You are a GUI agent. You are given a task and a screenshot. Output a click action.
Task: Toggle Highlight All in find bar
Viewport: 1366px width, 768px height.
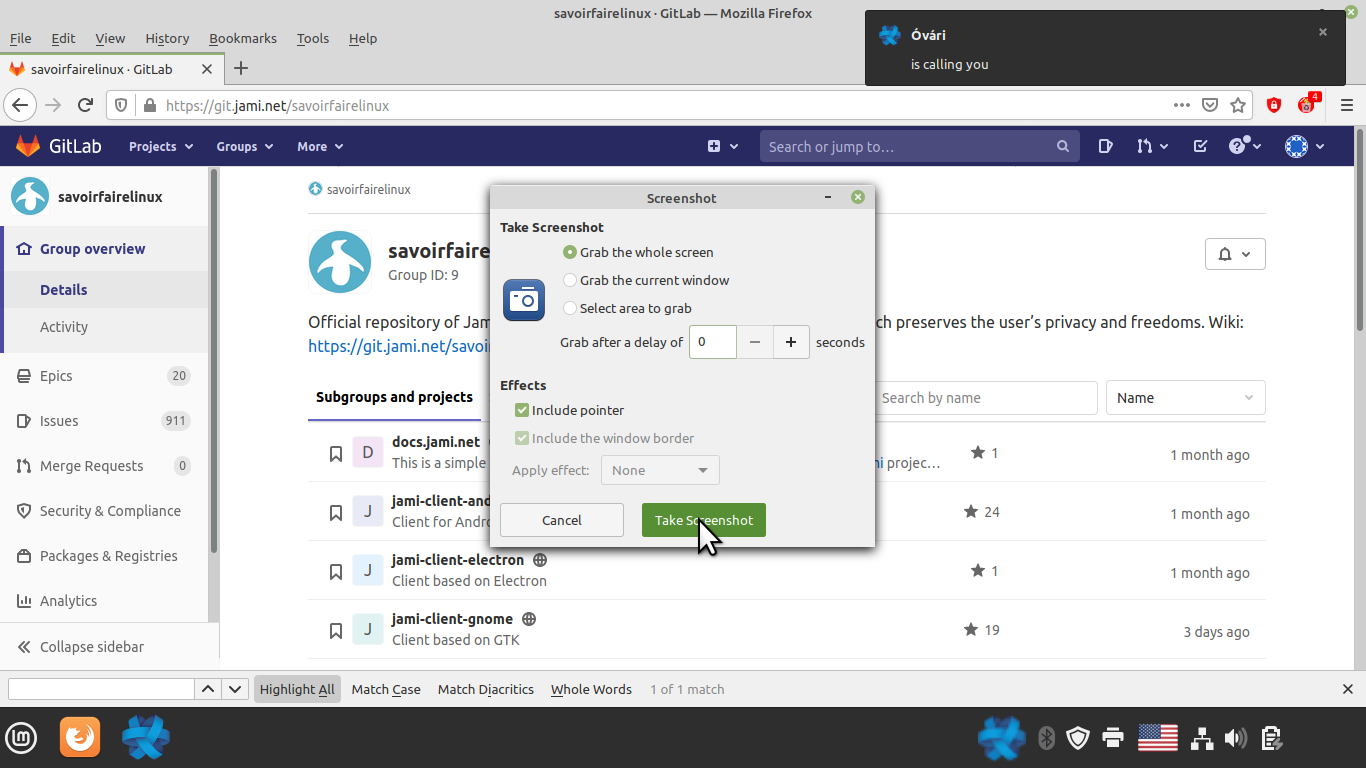pyautogui.click(x=297, y=689)
